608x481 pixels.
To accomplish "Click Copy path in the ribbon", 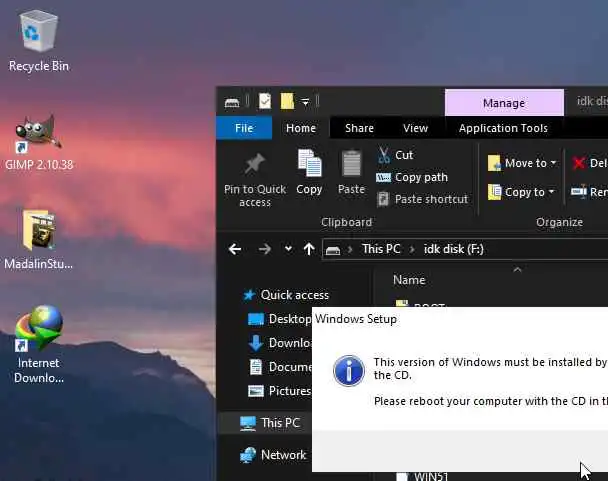I will 412,177.
